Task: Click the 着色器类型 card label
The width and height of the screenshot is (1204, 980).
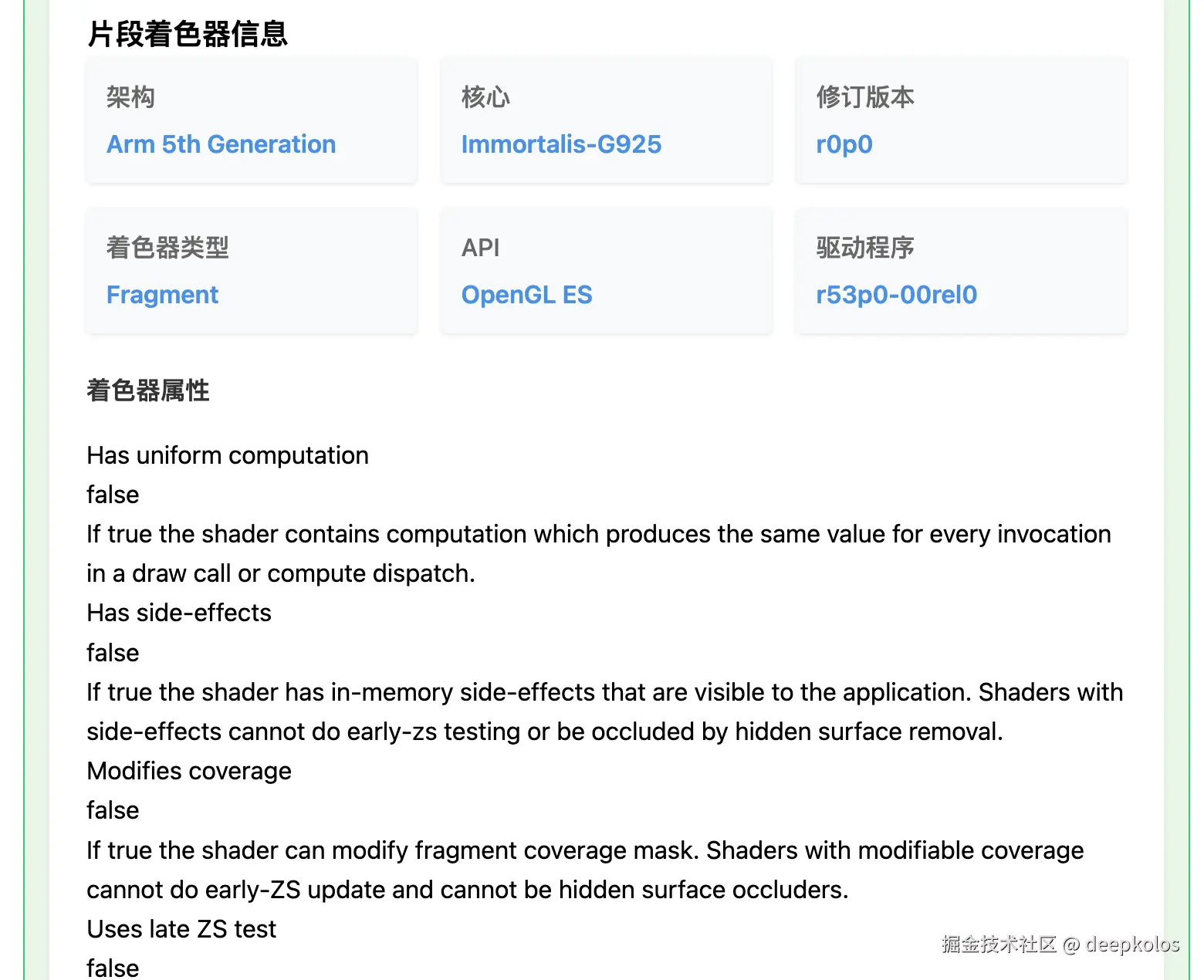Action: [167, 248]
